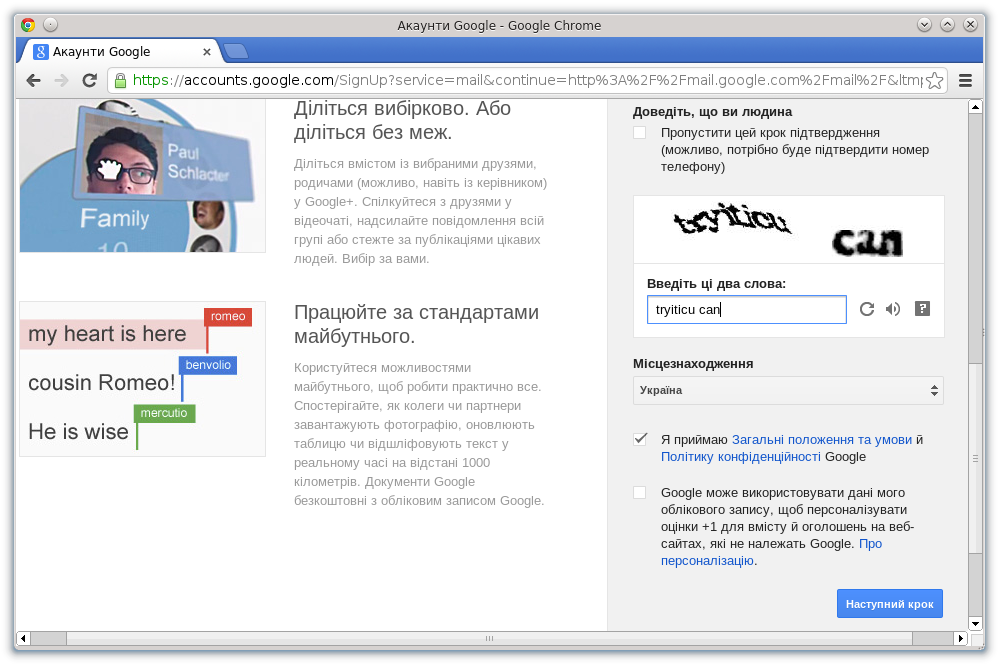Screen dimensions: 1000x665
Task: Click the Chrome logo in title bar
Action: point(28,25)
